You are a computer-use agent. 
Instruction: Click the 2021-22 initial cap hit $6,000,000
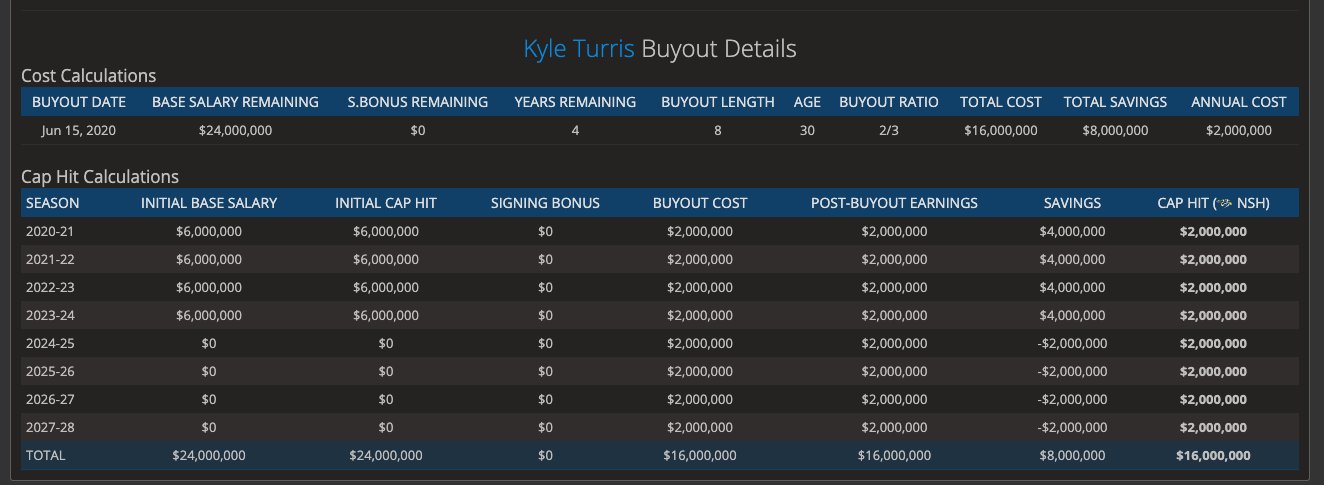[386, 259]
